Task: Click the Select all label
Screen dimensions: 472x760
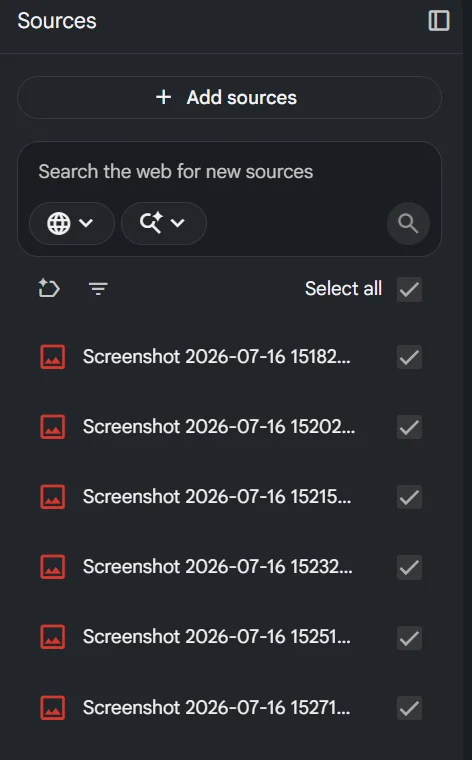Action: (x=343, y=289)
